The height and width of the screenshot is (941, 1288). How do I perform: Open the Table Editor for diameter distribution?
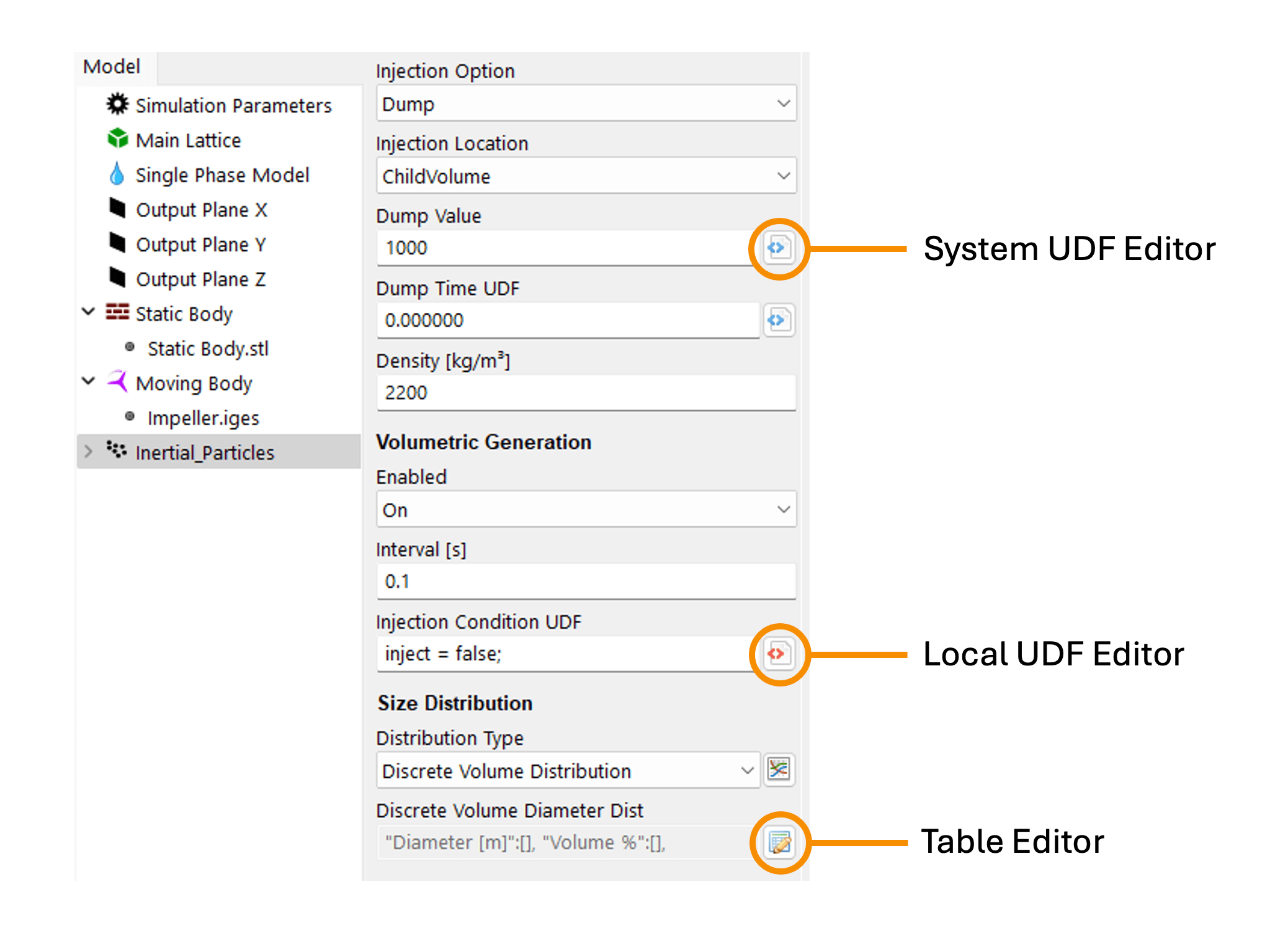[779, 842]
